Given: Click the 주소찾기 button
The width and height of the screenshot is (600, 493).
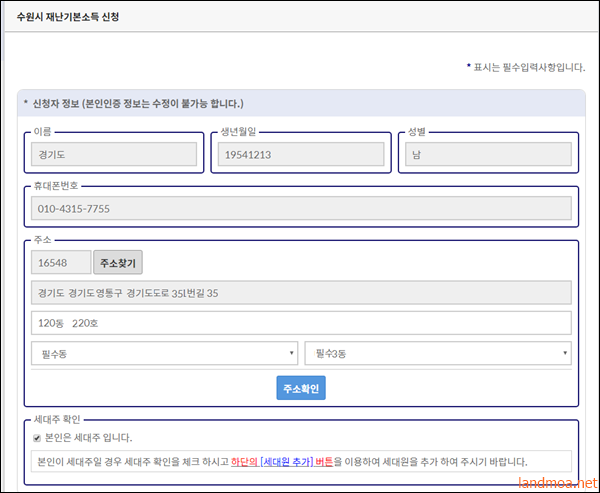Looking at the screenshot, I should tap(118, 263).
